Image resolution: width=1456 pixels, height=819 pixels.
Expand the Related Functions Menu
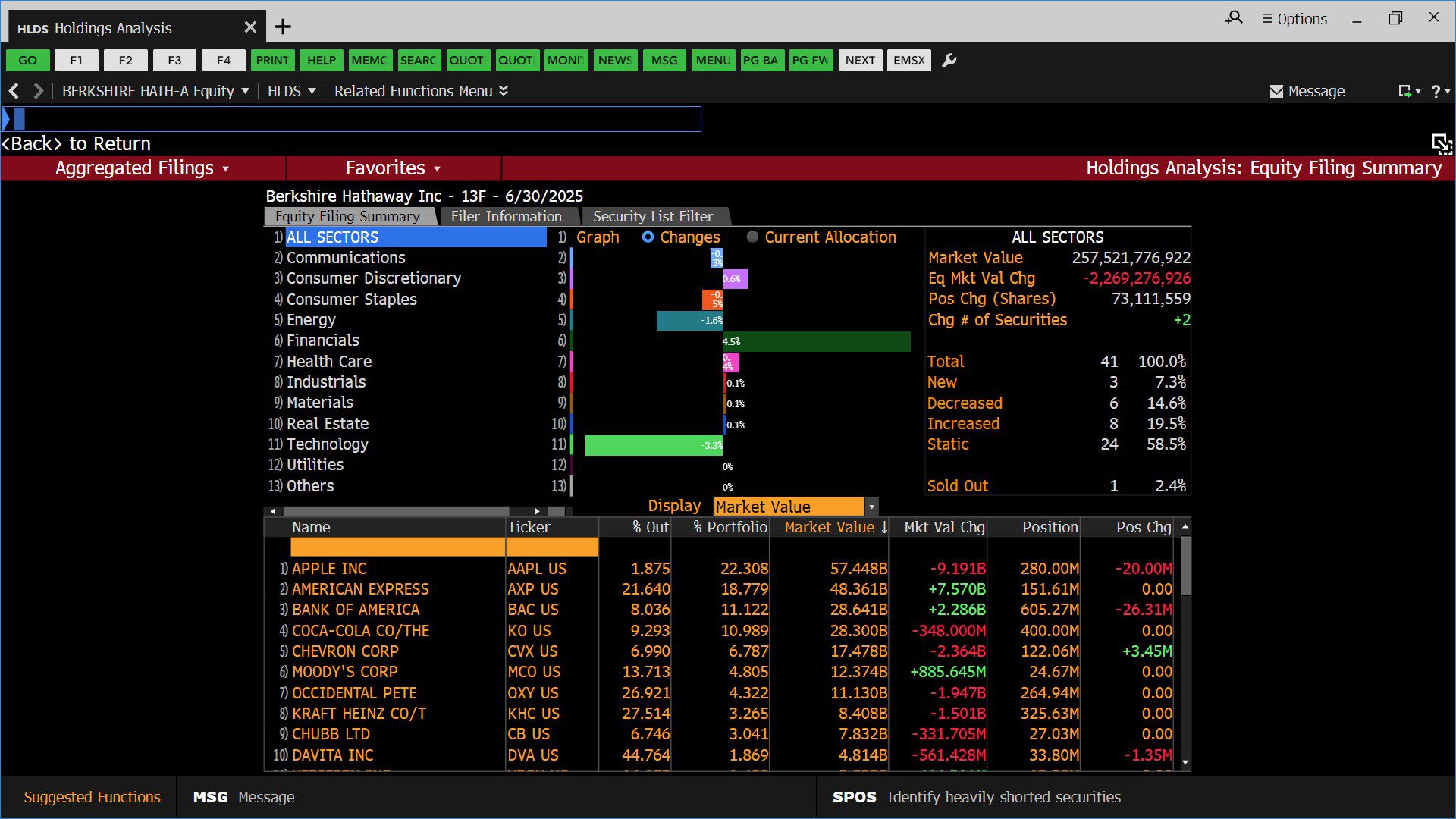pyautogui.click(x=421, y=91)
